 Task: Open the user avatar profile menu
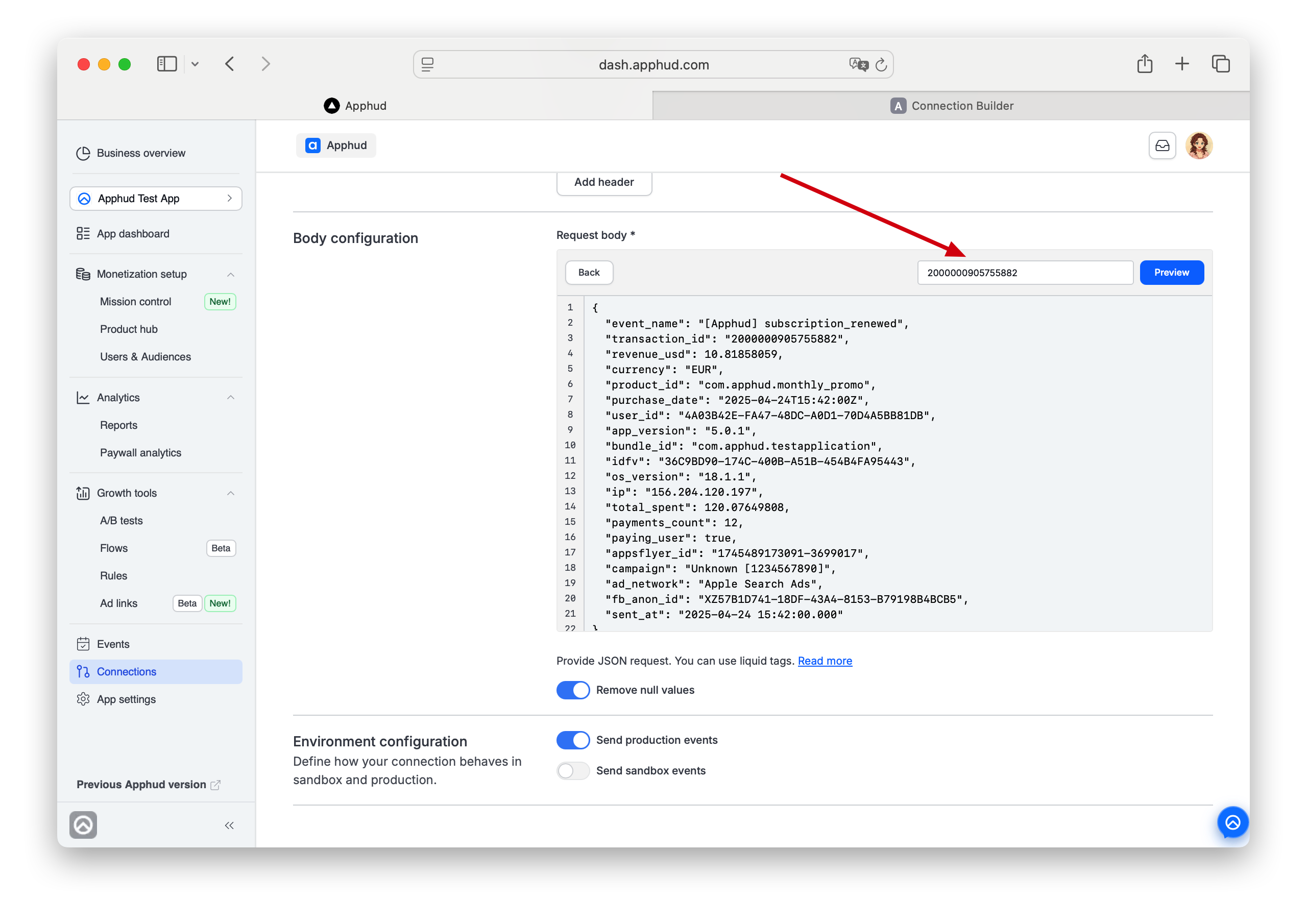1199,145
